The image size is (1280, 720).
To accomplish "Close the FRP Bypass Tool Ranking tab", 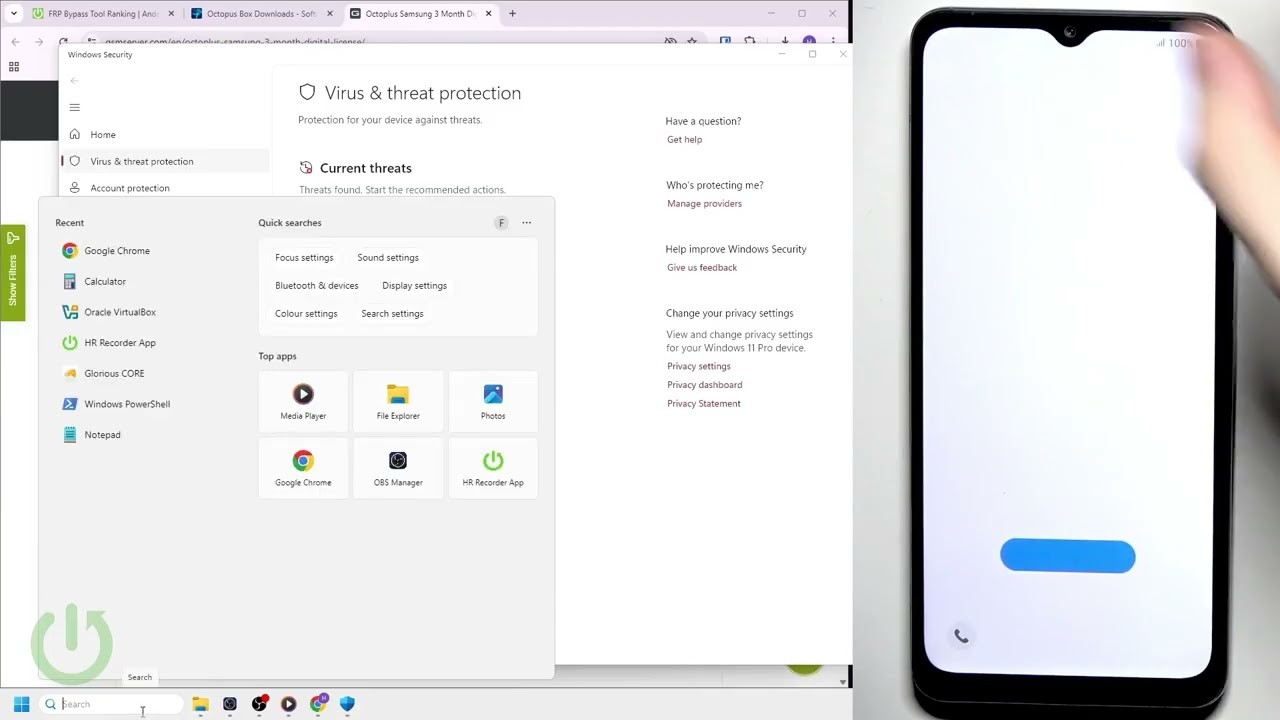I will (171, 14).
